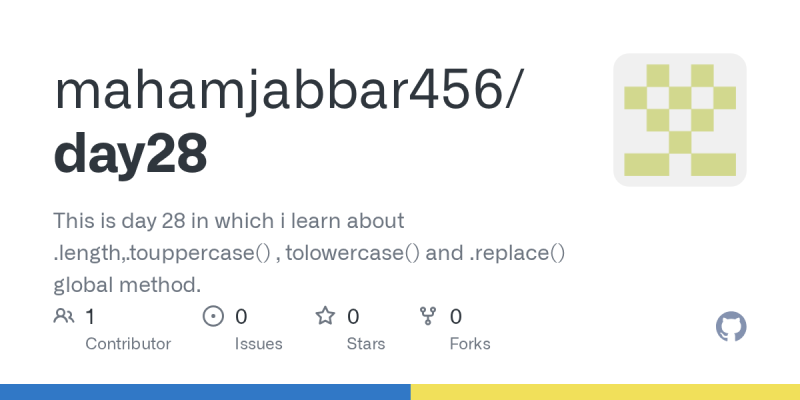Click the 'global method.' description line
Image resolution: width=800 pixels, height=400 pixels.
tap(127, 285)
